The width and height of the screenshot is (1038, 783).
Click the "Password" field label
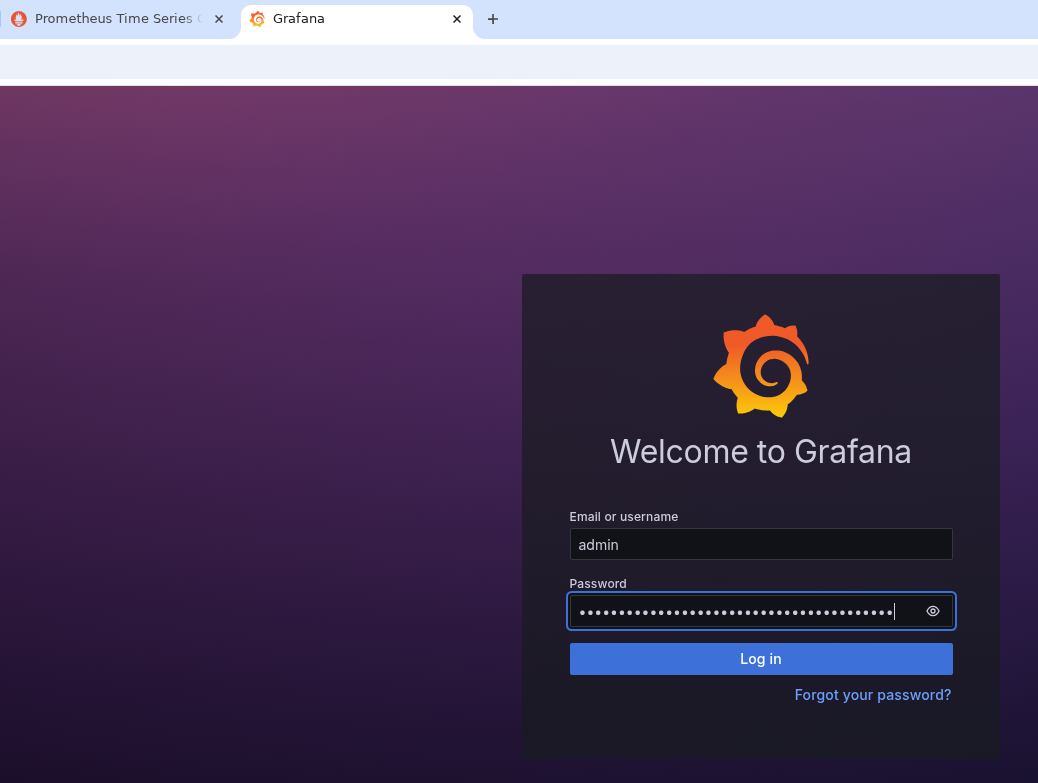point(598,584)
